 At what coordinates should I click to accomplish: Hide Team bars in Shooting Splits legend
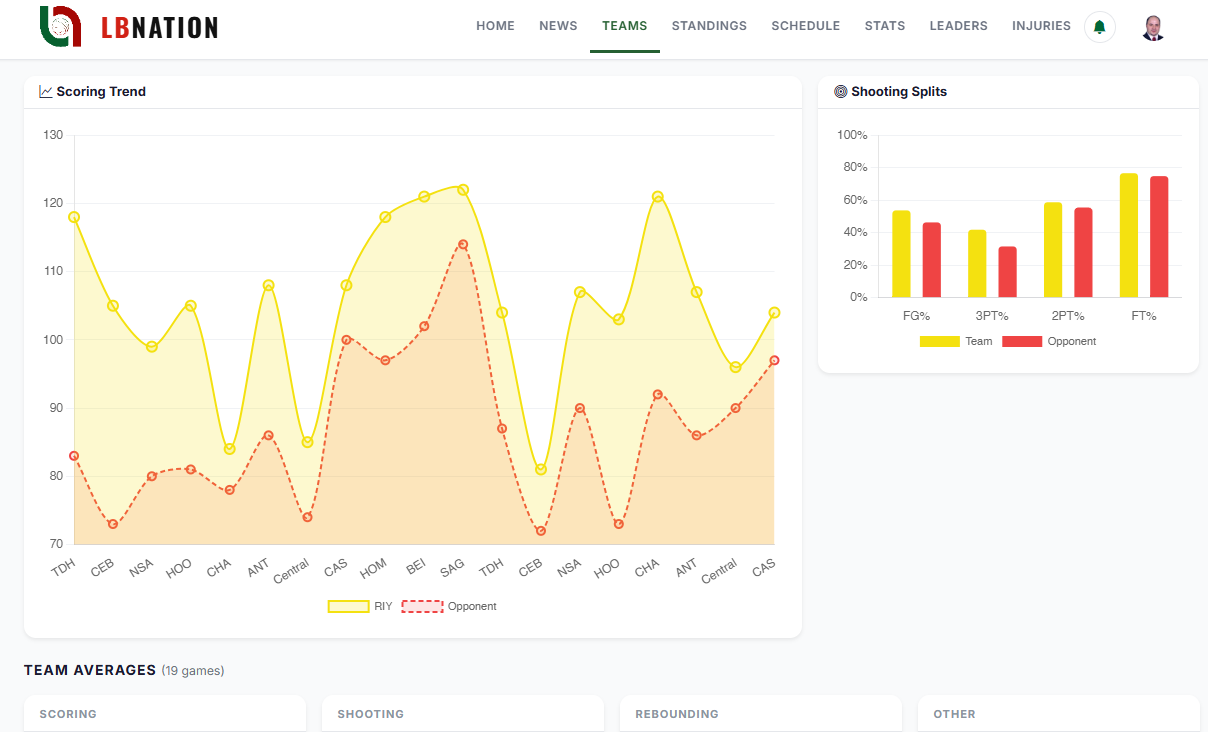click(956, 341)
